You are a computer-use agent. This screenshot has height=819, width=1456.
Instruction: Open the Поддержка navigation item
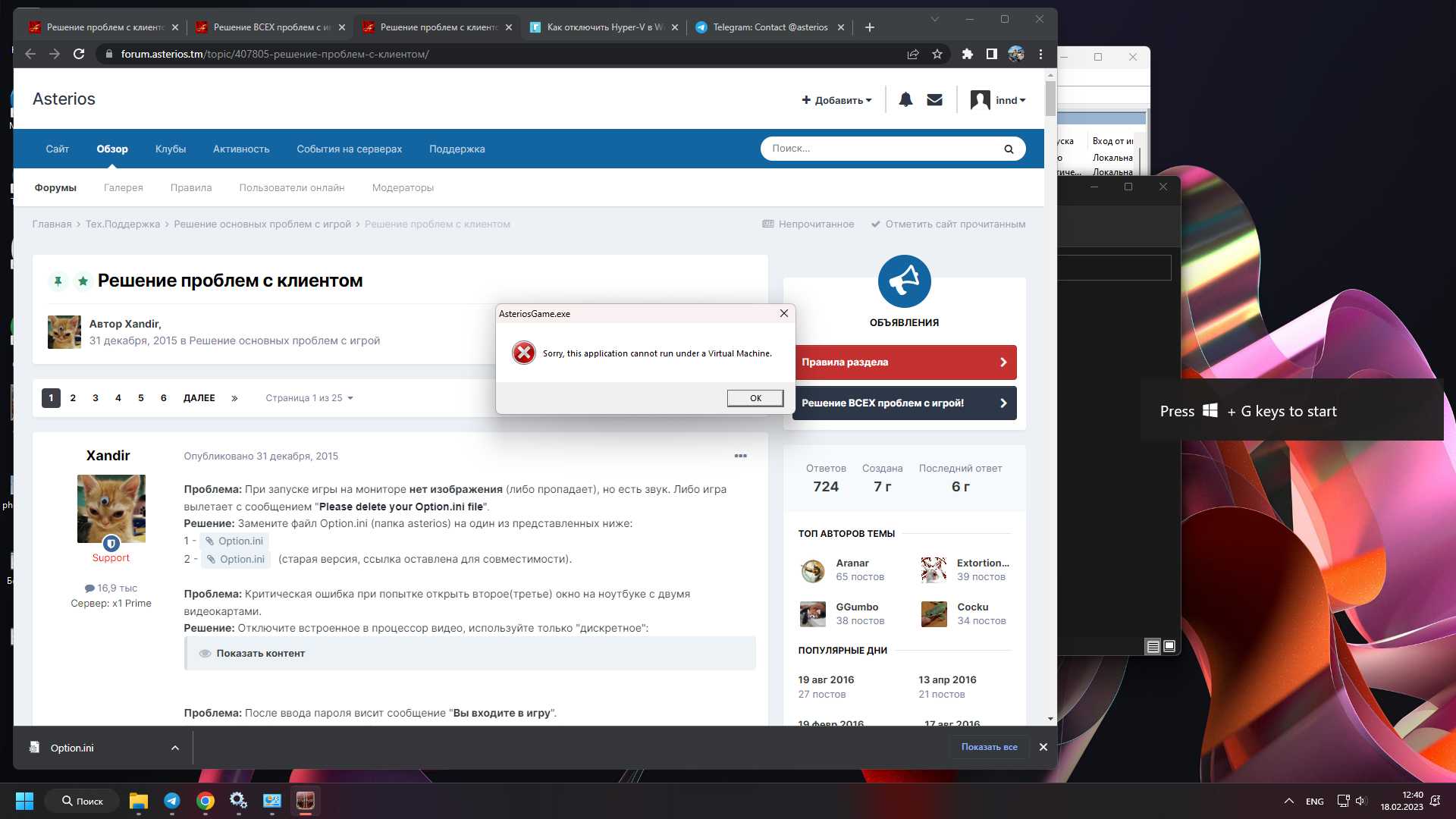click(x=457, y=149)
